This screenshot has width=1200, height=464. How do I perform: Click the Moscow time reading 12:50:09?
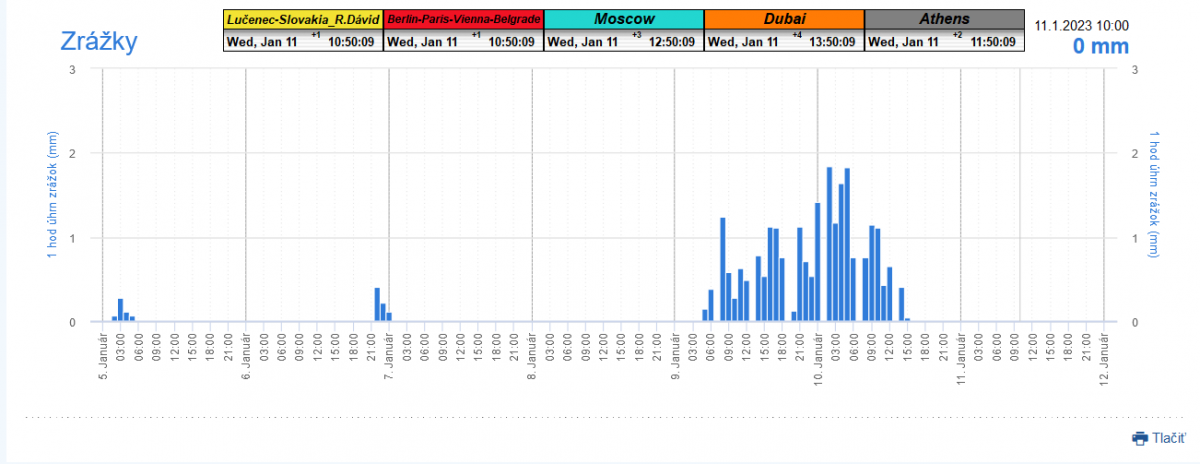[x=671, y=42]
